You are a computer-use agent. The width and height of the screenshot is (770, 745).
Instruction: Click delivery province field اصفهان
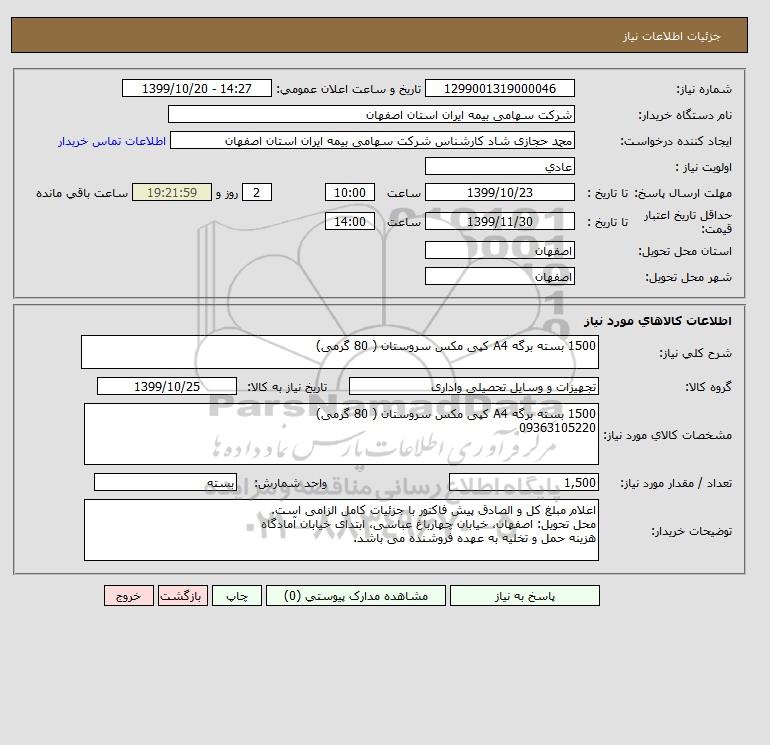(x=499, y=250)
